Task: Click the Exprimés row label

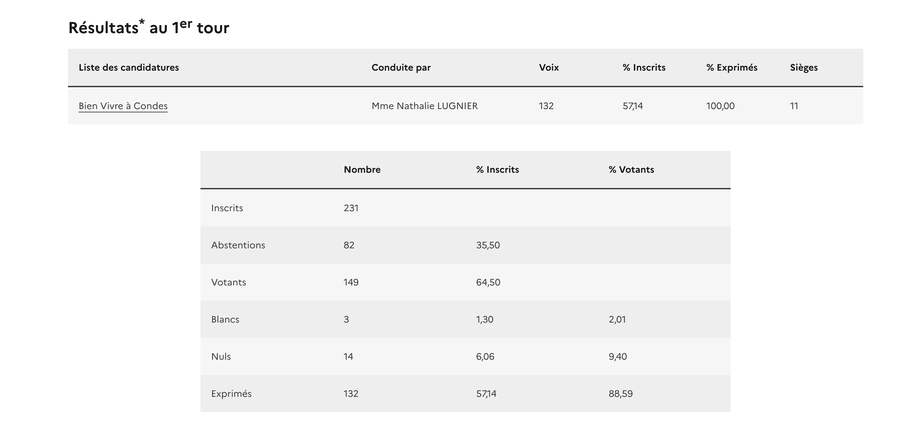Action: 231,394
